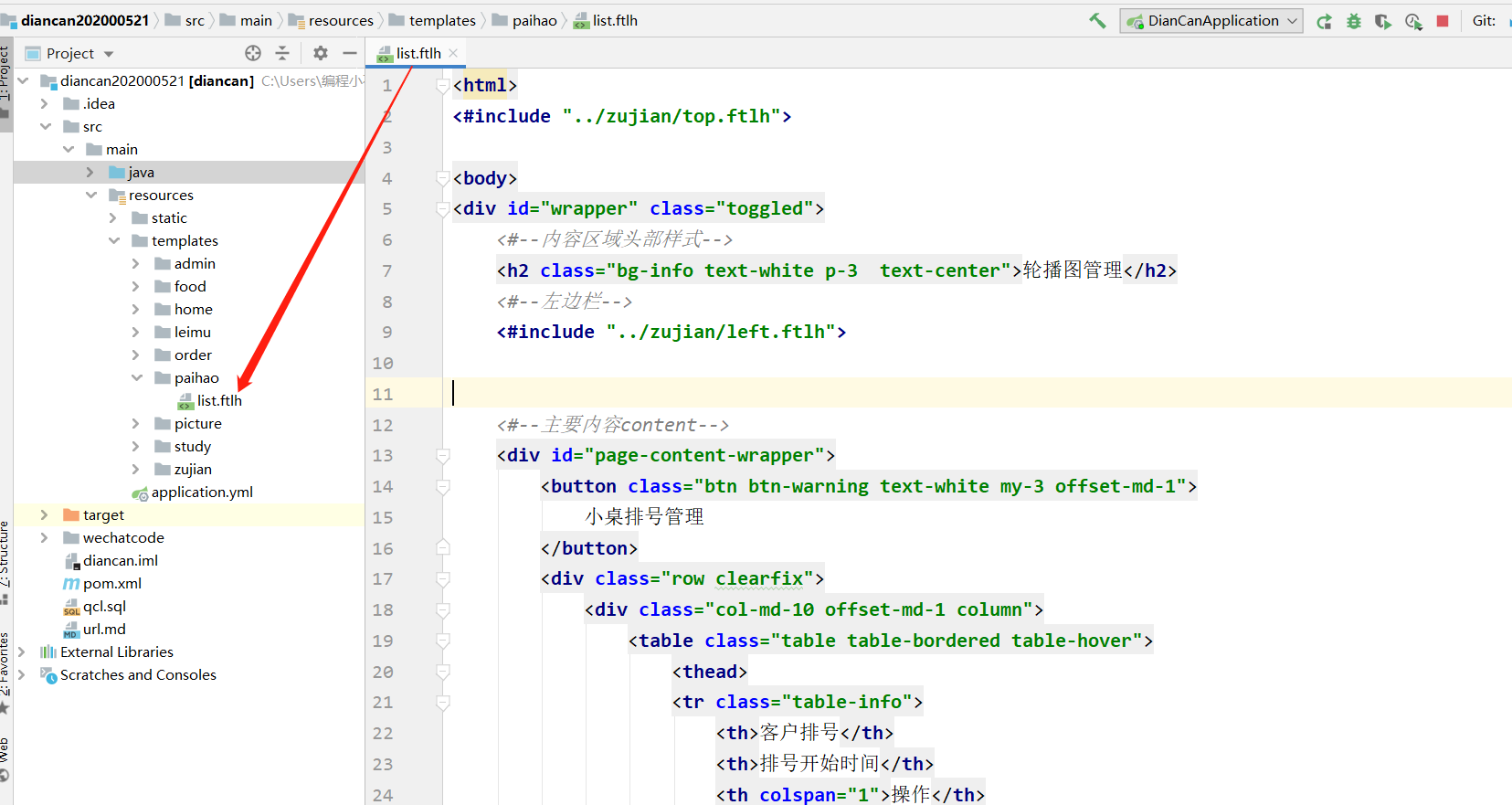1512x805 pixels.
Task: Expand the java folder
Action: point(90,172)
